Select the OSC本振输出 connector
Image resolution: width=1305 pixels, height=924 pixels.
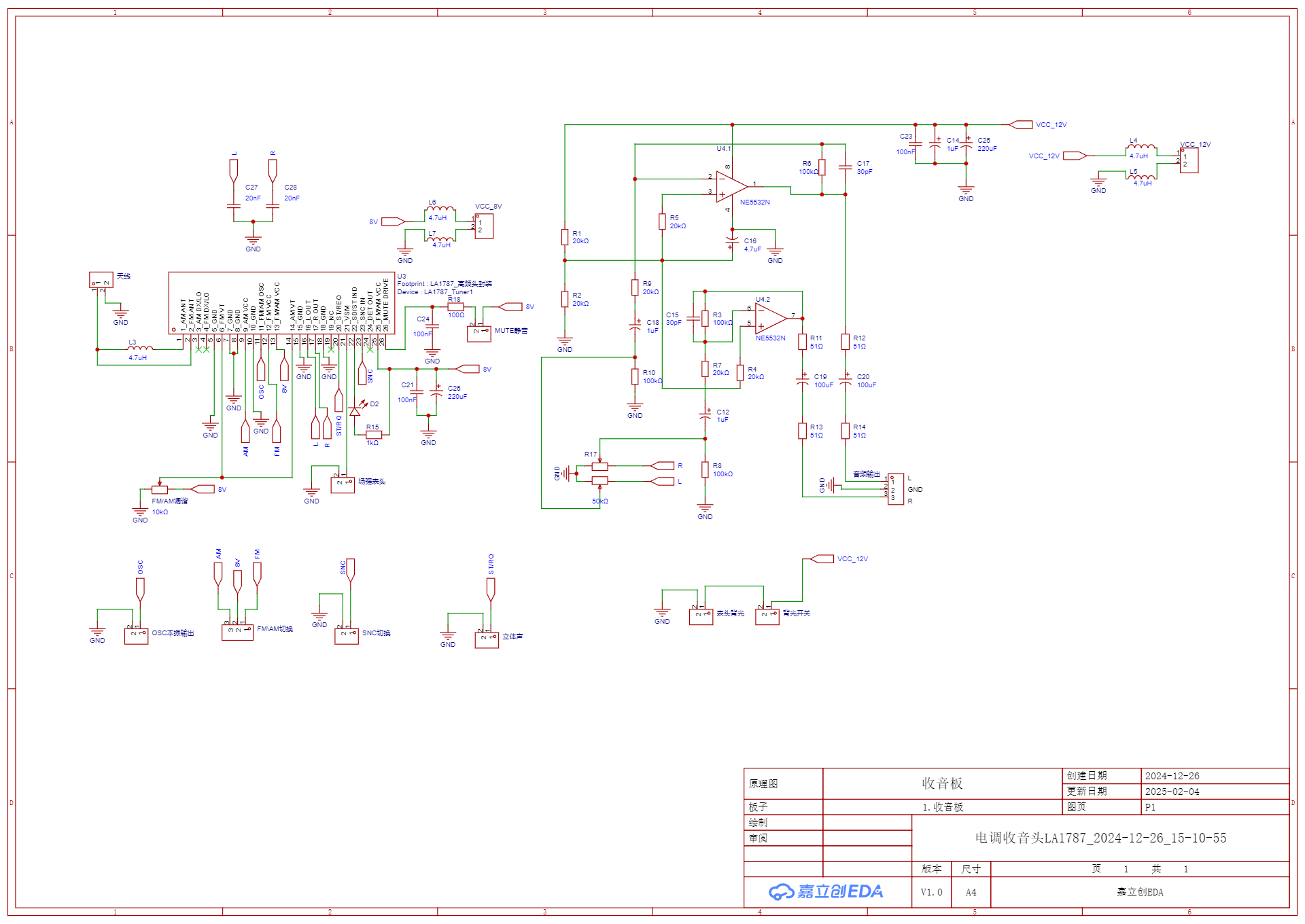click(136, 636)
